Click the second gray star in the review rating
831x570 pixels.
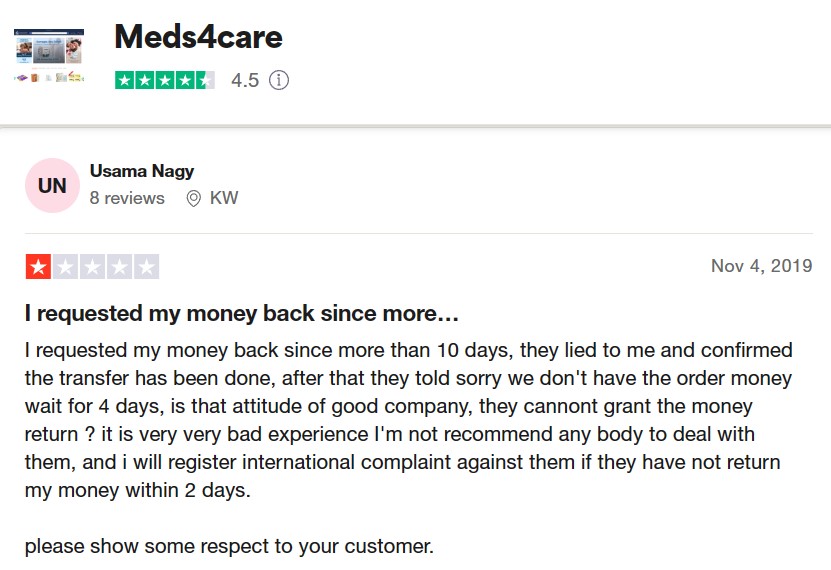[x=66, y=266]
